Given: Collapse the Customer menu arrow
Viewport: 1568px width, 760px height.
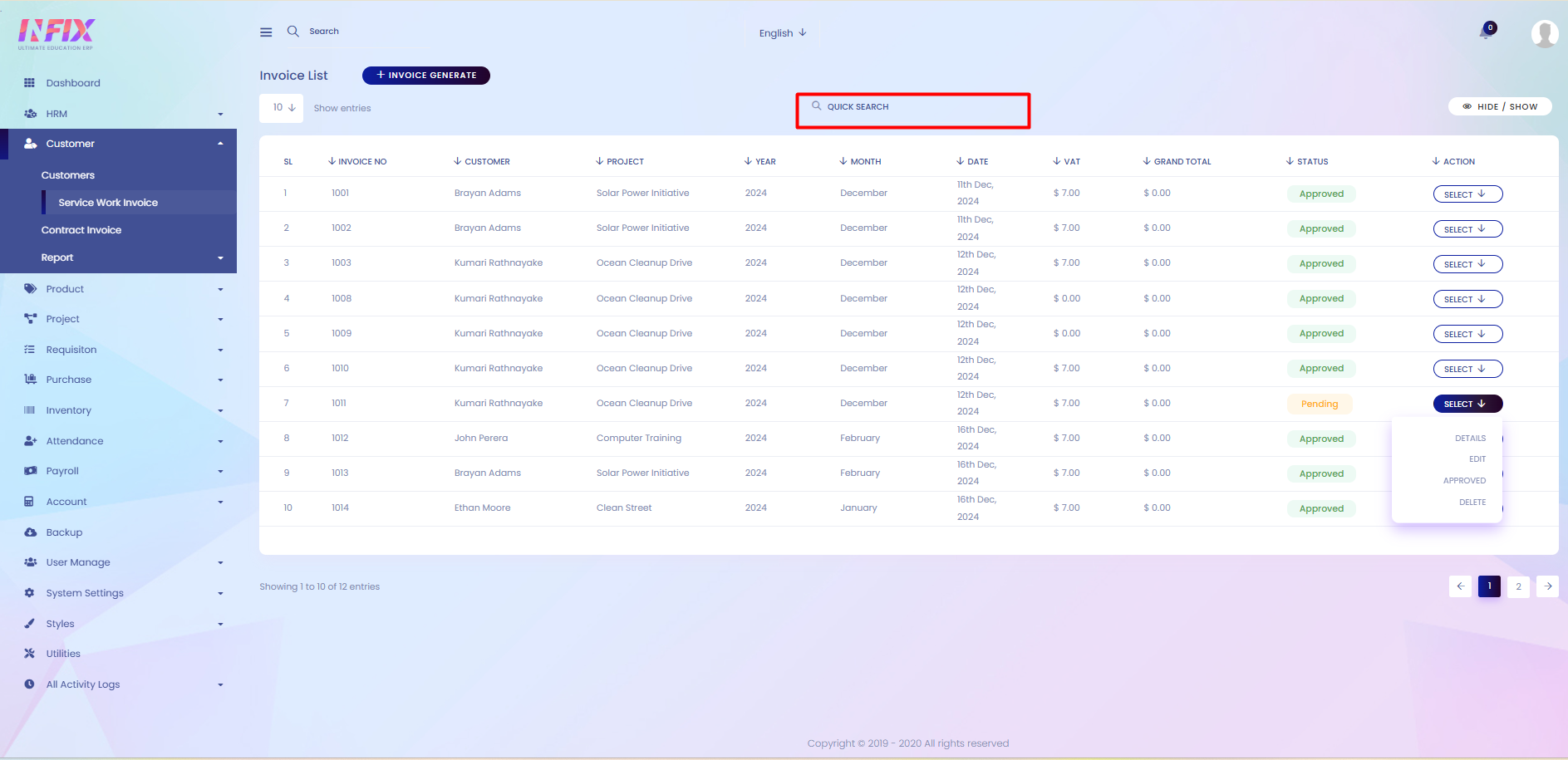Looking at the screenshot, I should pos(220,144).
